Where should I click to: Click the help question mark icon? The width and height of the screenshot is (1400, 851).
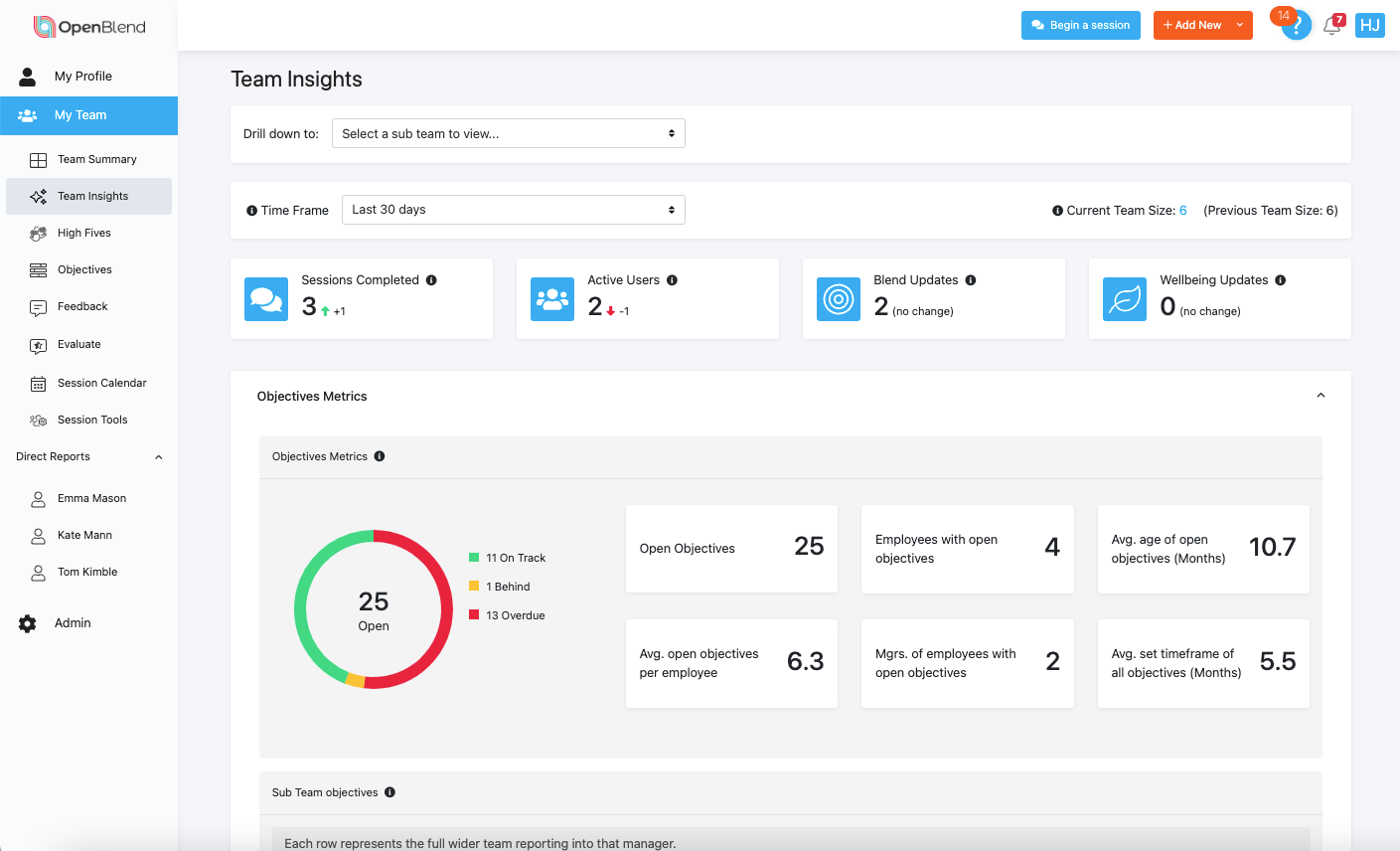pos(1297,26)
